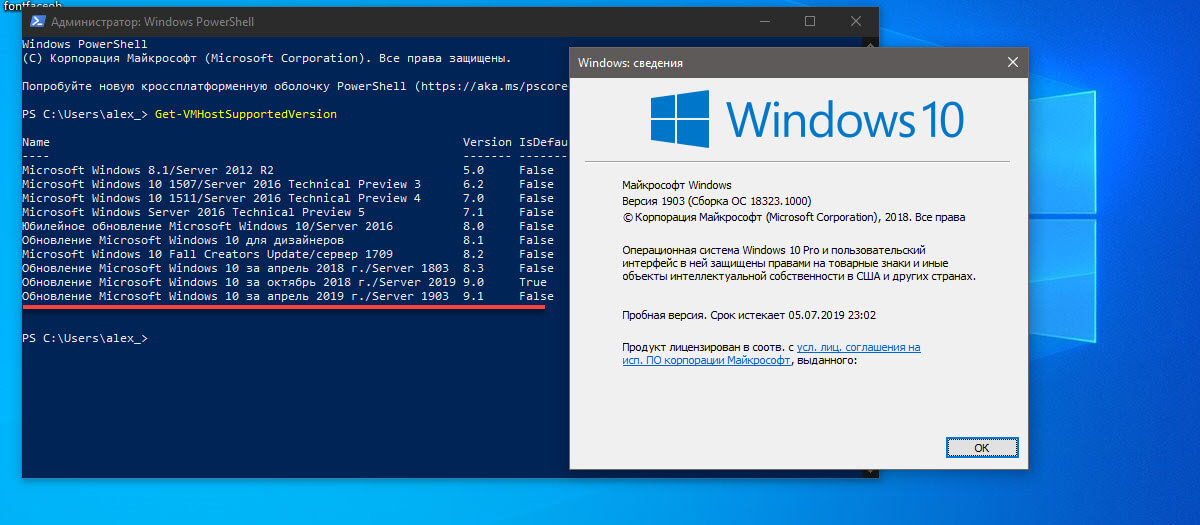Click version value 5.0

coord(473,170)
